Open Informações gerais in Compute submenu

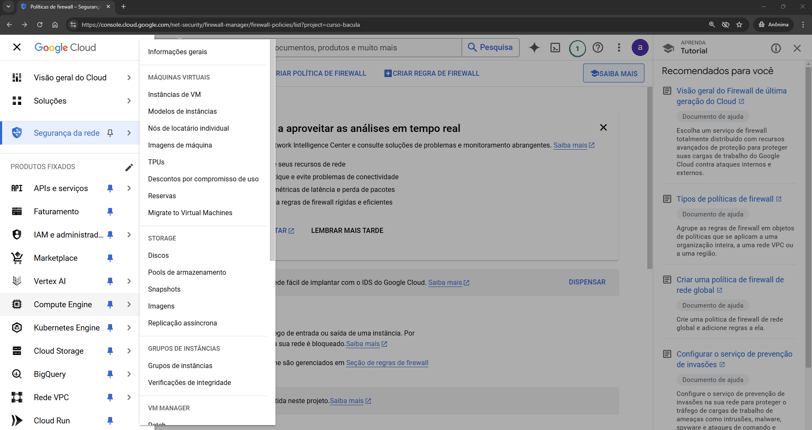(x=177, y=52)
